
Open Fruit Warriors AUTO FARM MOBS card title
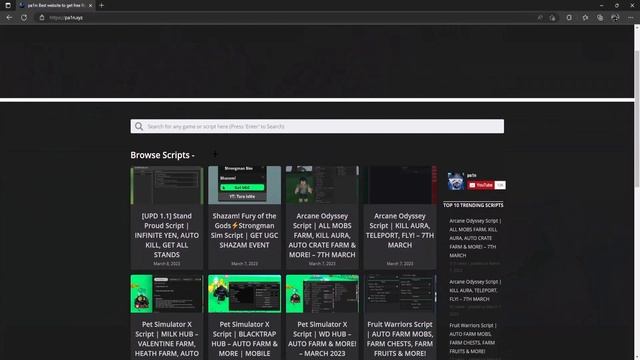(x=400, y=339)
